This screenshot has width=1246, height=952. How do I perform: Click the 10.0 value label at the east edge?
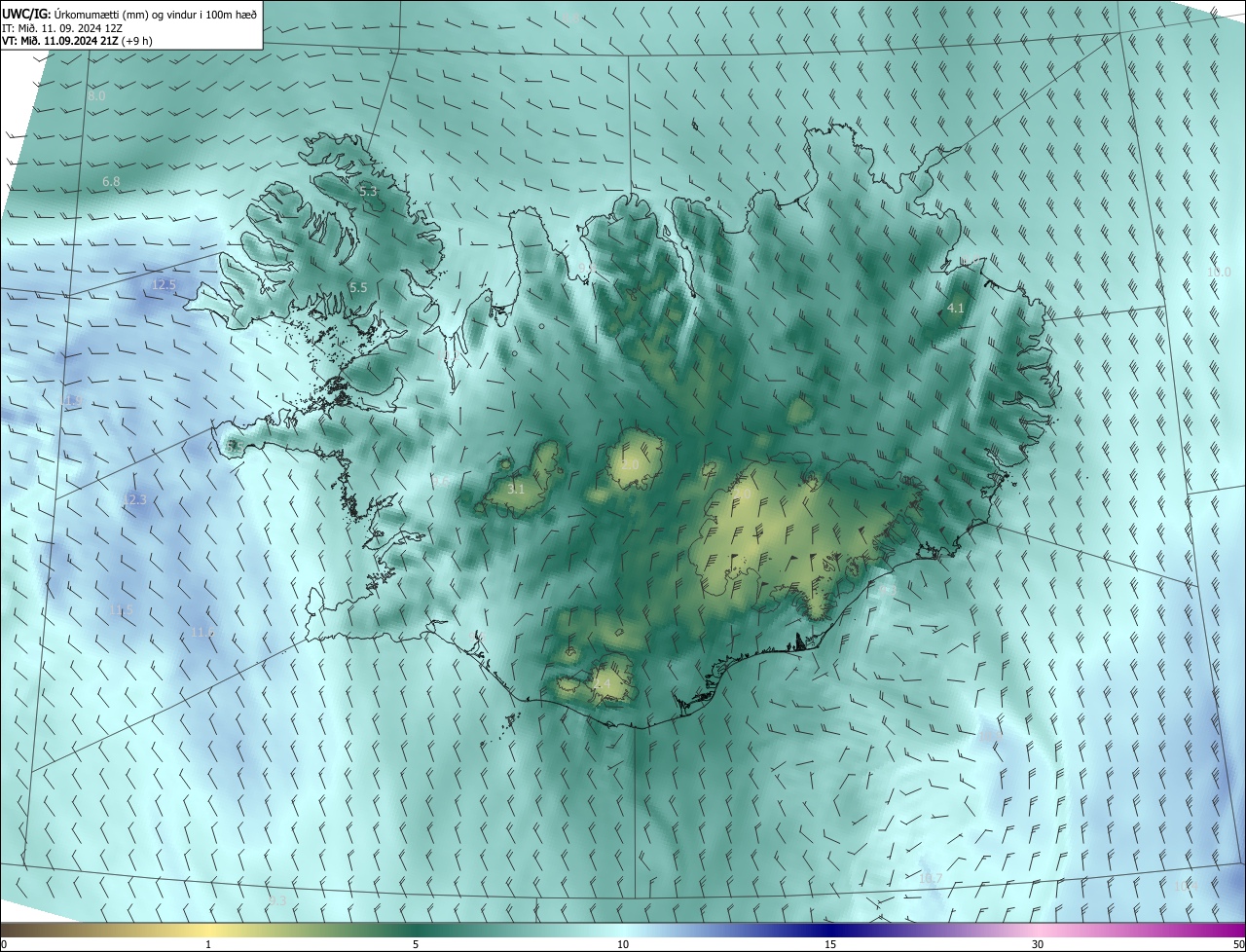[1219, 272]
